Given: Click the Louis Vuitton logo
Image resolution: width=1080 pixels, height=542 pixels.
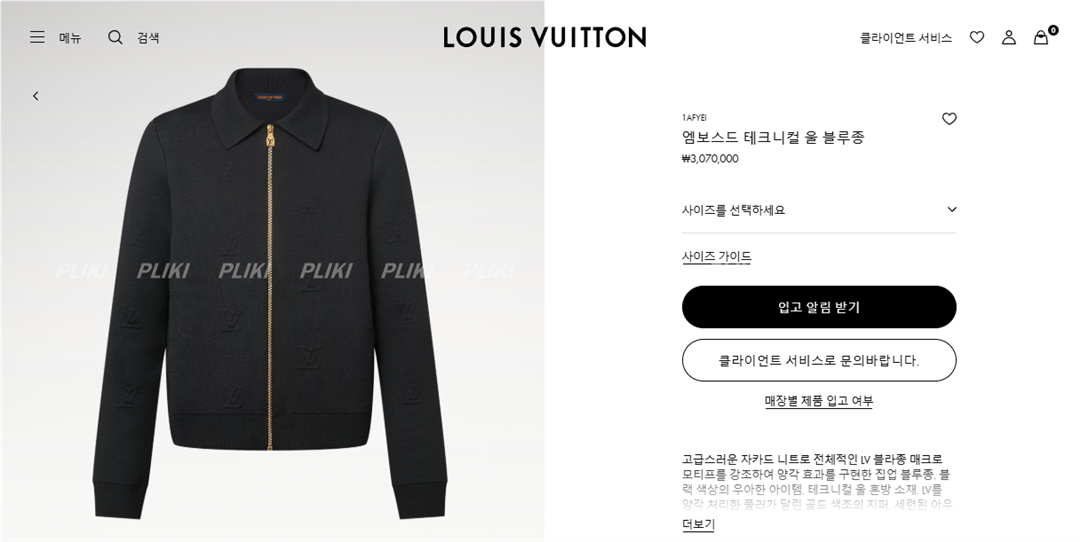Looking at the screenshot, I should point(544,37).
